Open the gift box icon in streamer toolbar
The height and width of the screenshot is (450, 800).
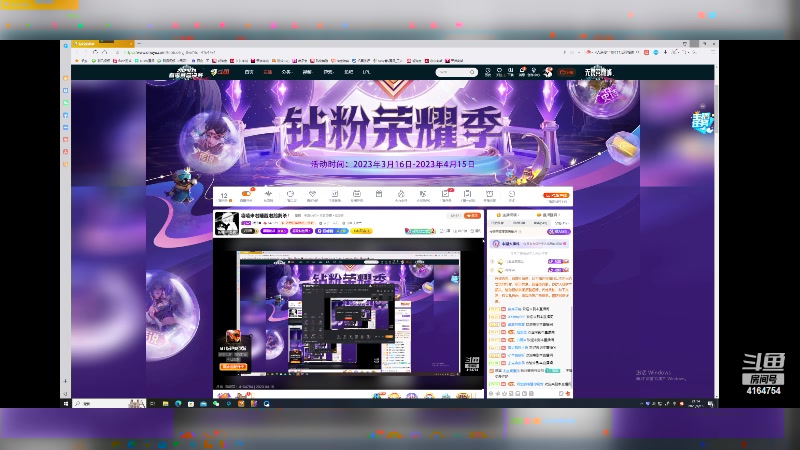click(379, 194)
